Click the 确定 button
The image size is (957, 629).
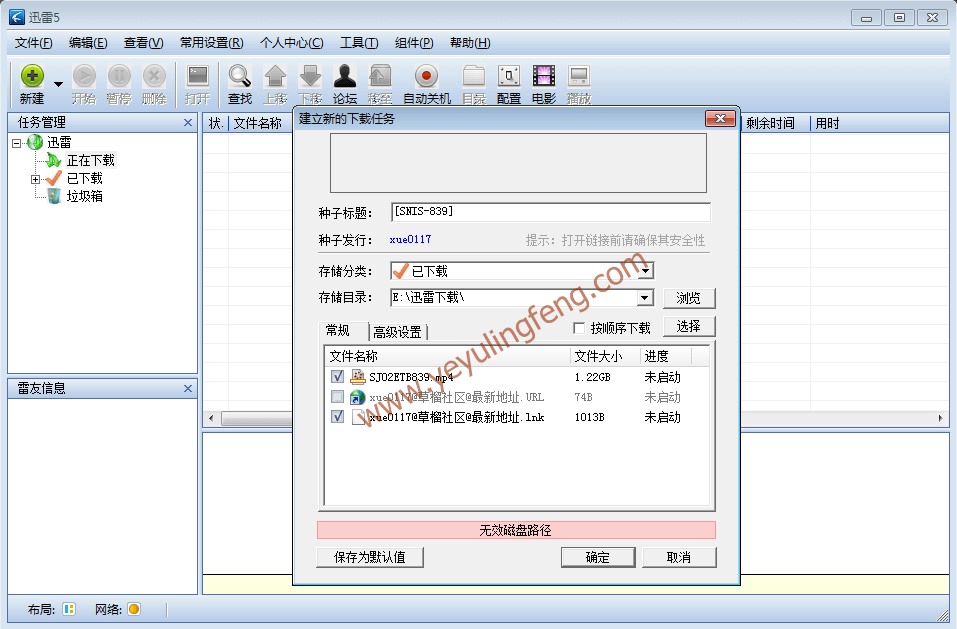pyautogui.click(x=598, y=557)
